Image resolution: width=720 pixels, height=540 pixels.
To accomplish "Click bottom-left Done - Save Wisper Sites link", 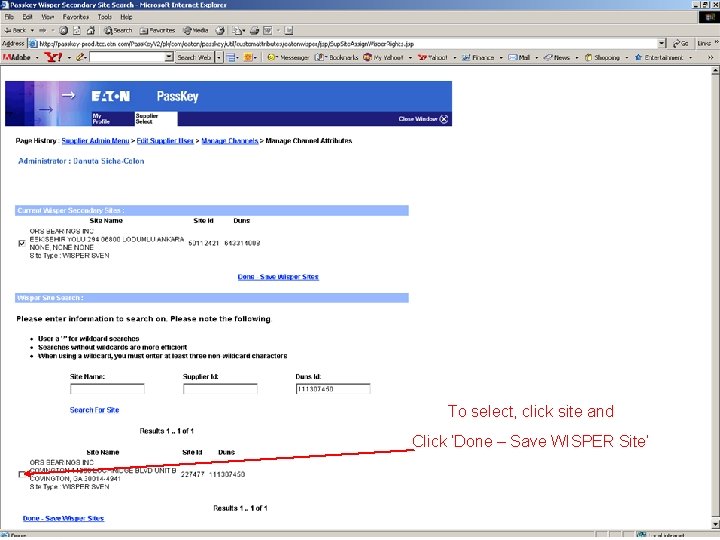I will 63,518.
